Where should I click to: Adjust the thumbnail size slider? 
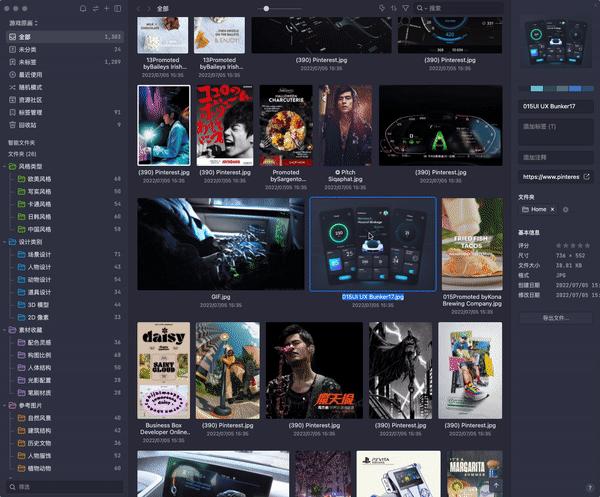266,8
